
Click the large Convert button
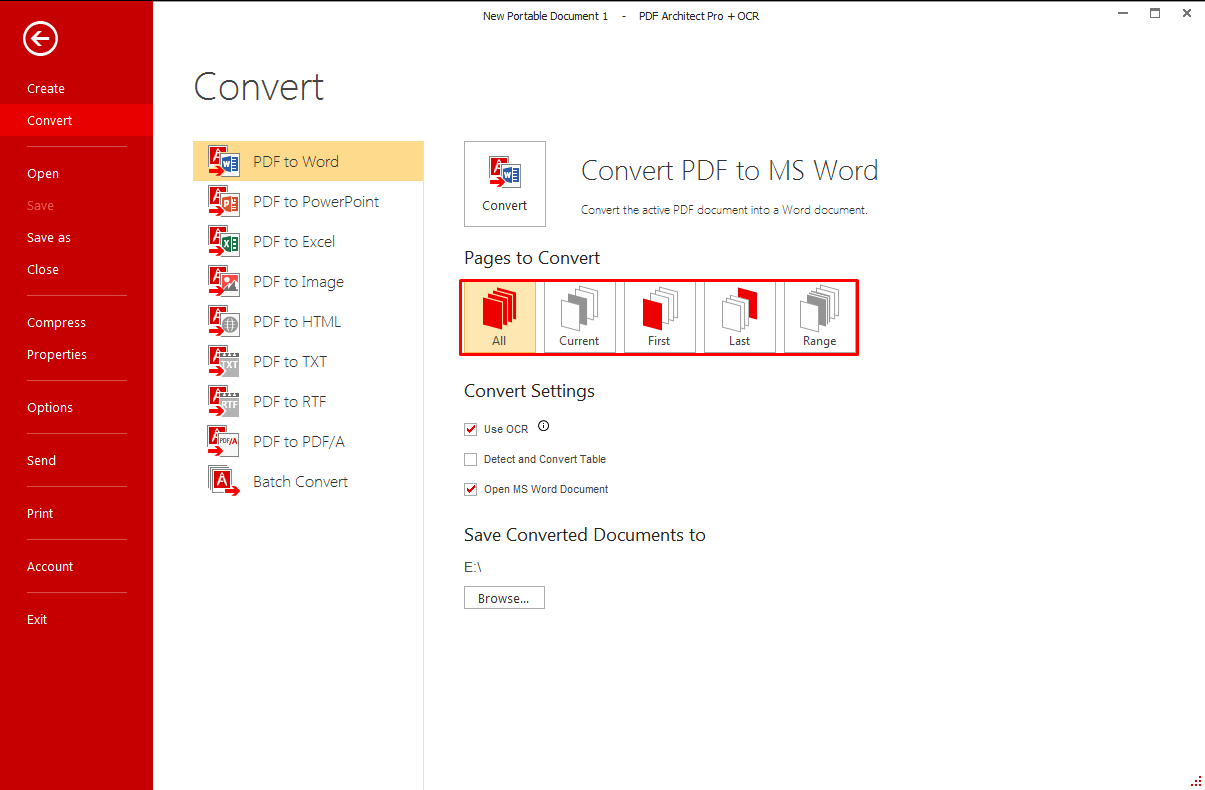point(505,184)
